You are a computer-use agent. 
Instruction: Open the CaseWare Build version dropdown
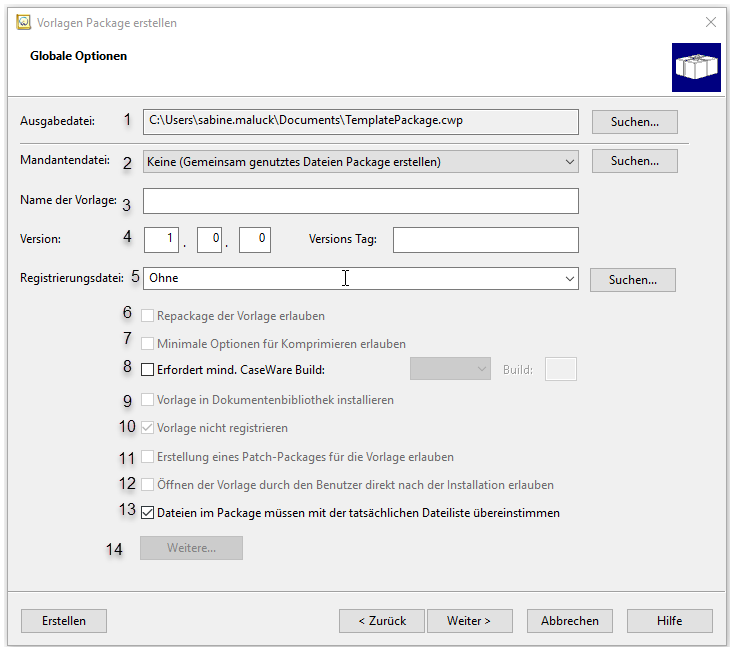click(450, 369)
